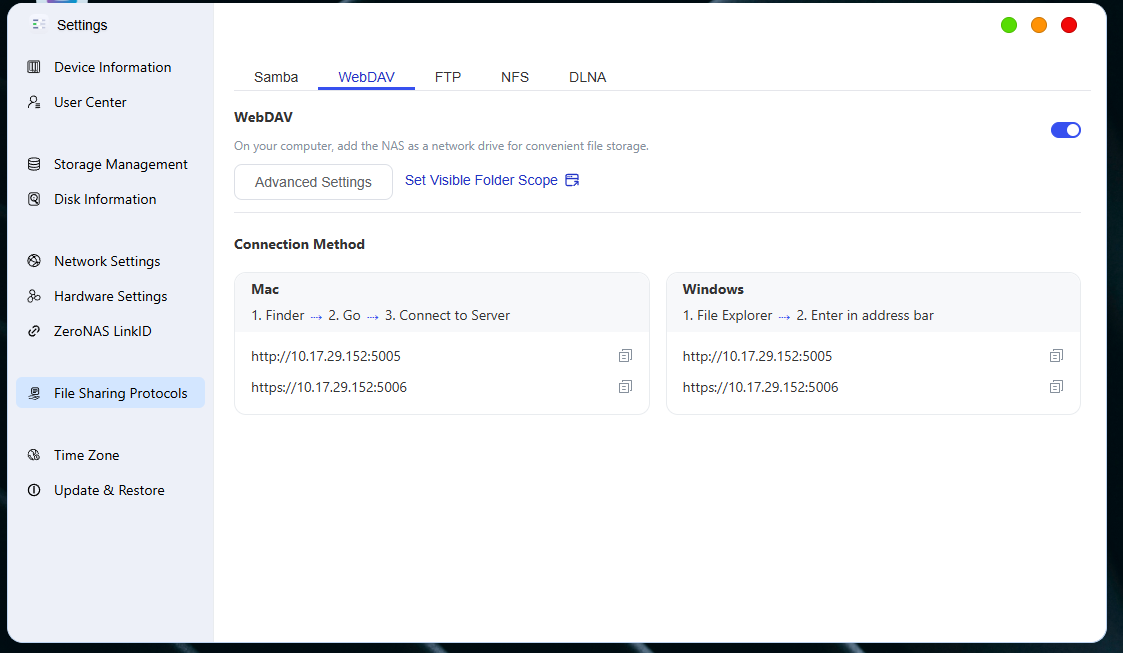This screenshot has height=653, width=1123.
Task: Open the DLNA tab
Action: coord(587,77)
